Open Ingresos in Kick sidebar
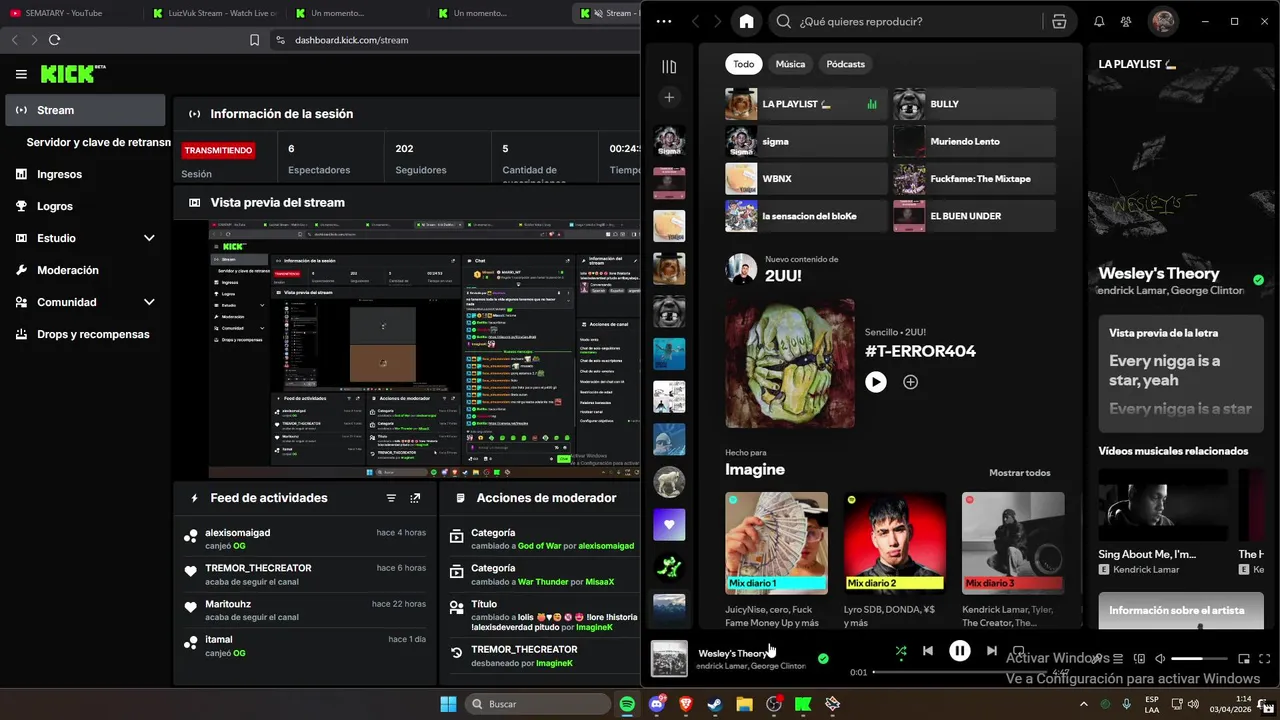The height and width of the screenshot is (720, 1280). pyautogui.click(x=85, y=174)
